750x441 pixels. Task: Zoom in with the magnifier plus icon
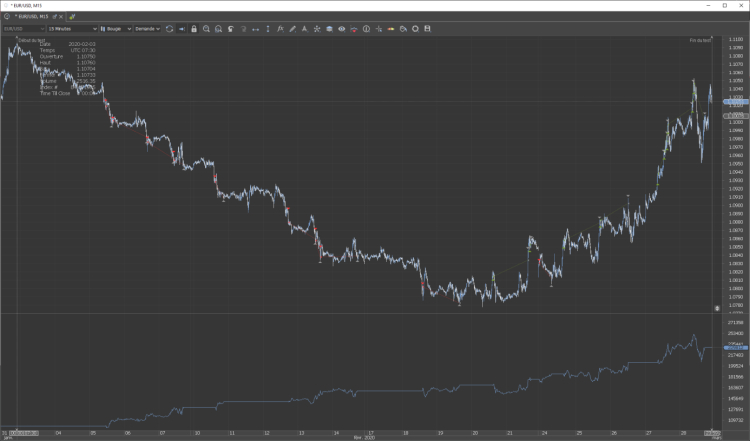pyautogui.click(x=206, y=29)
